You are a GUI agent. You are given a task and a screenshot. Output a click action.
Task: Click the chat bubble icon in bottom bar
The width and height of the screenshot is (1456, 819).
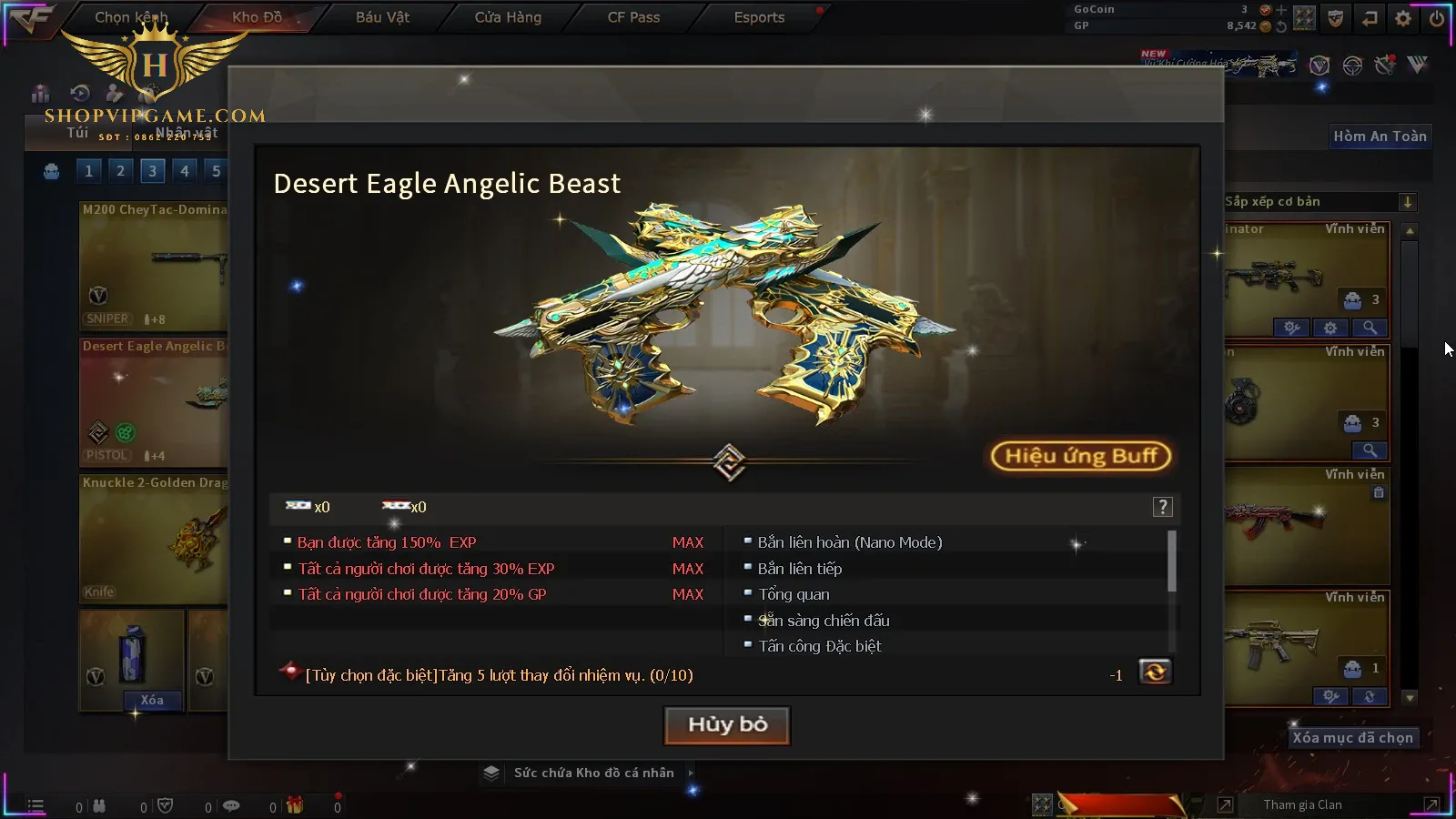coord(231,805)
